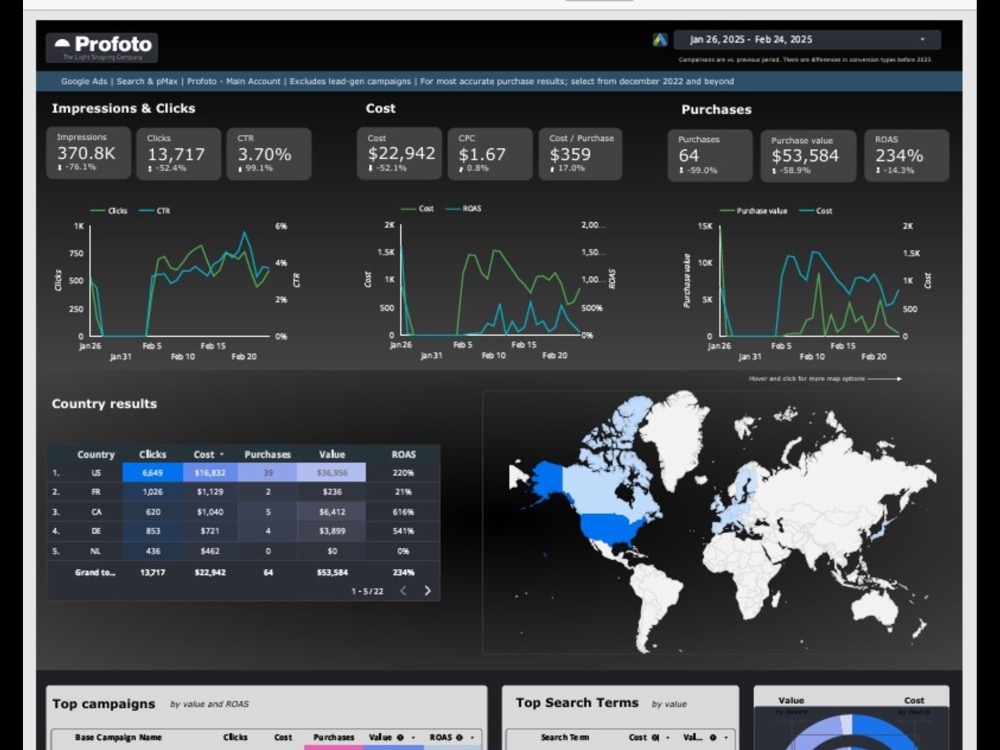Click the ROAS metric icon in Top campaigns header
Viewport: 1000px width, 750px height.
[459, 737]
